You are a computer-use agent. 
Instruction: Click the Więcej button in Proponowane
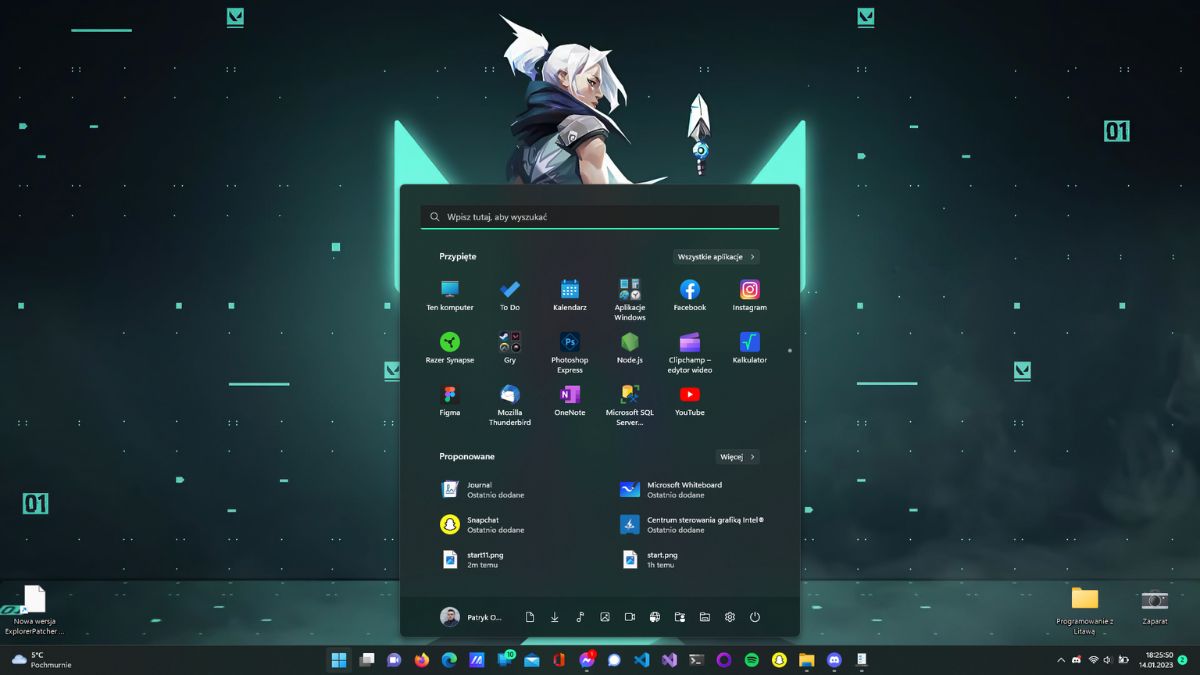[x=738, y=457]
